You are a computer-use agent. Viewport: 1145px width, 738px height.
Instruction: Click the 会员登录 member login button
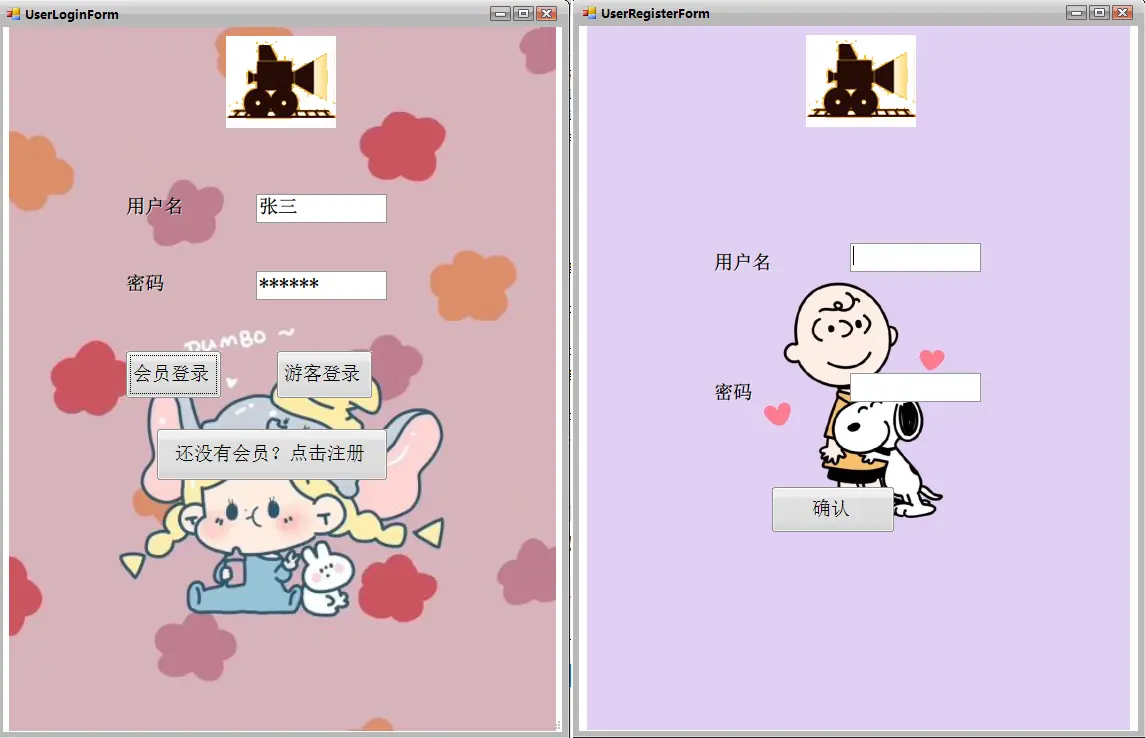[x=173, y=374]
